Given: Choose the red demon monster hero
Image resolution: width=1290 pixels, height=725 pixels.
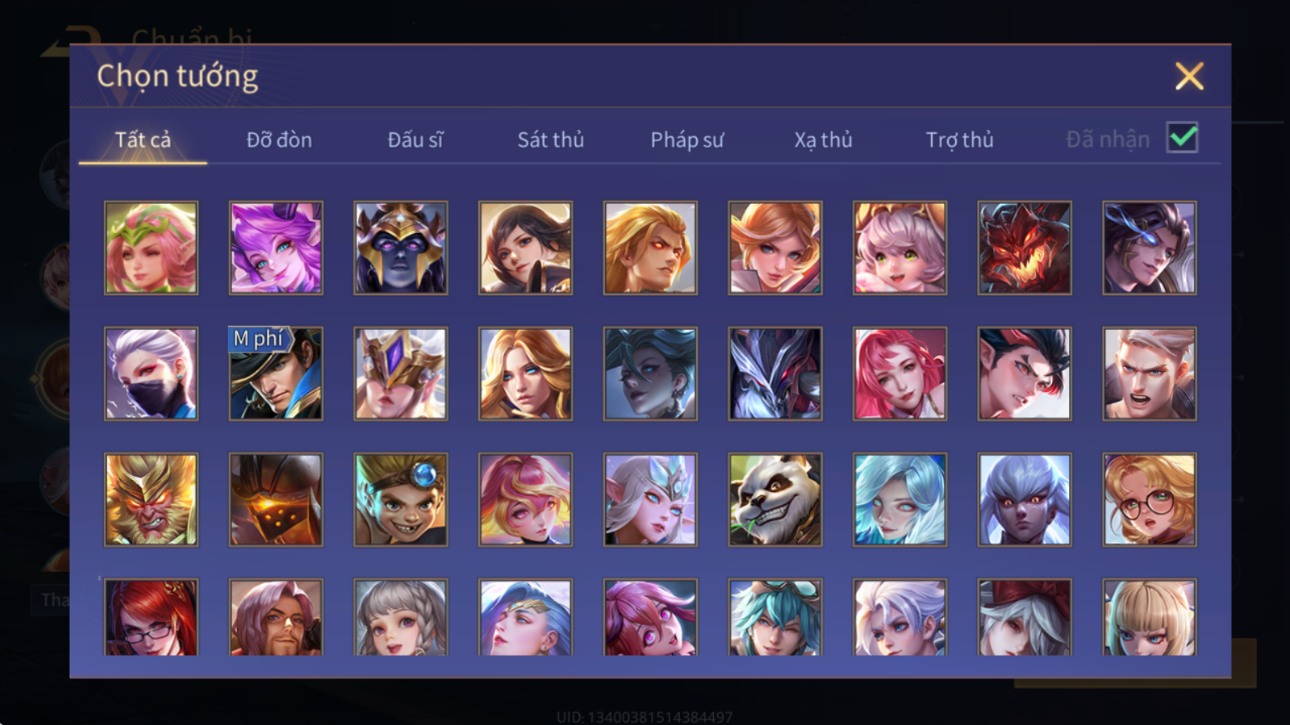Looking at the screenshot, I should (x=1024, y=248).
